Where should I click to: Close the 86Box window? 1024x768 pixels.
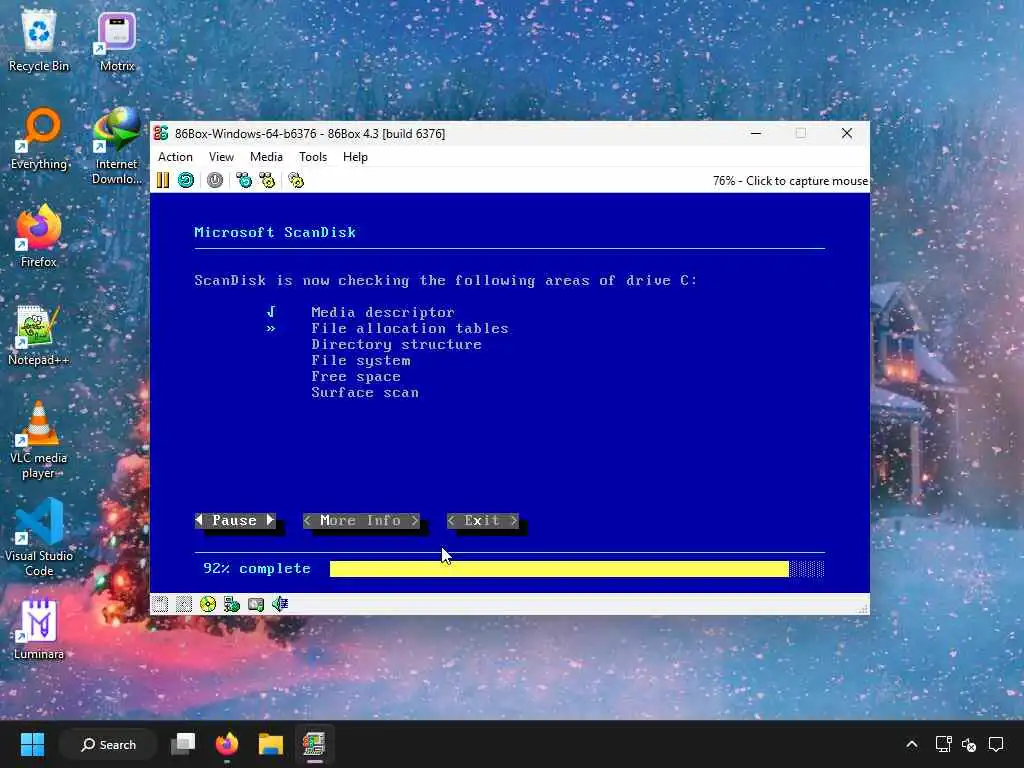point(847,133)
